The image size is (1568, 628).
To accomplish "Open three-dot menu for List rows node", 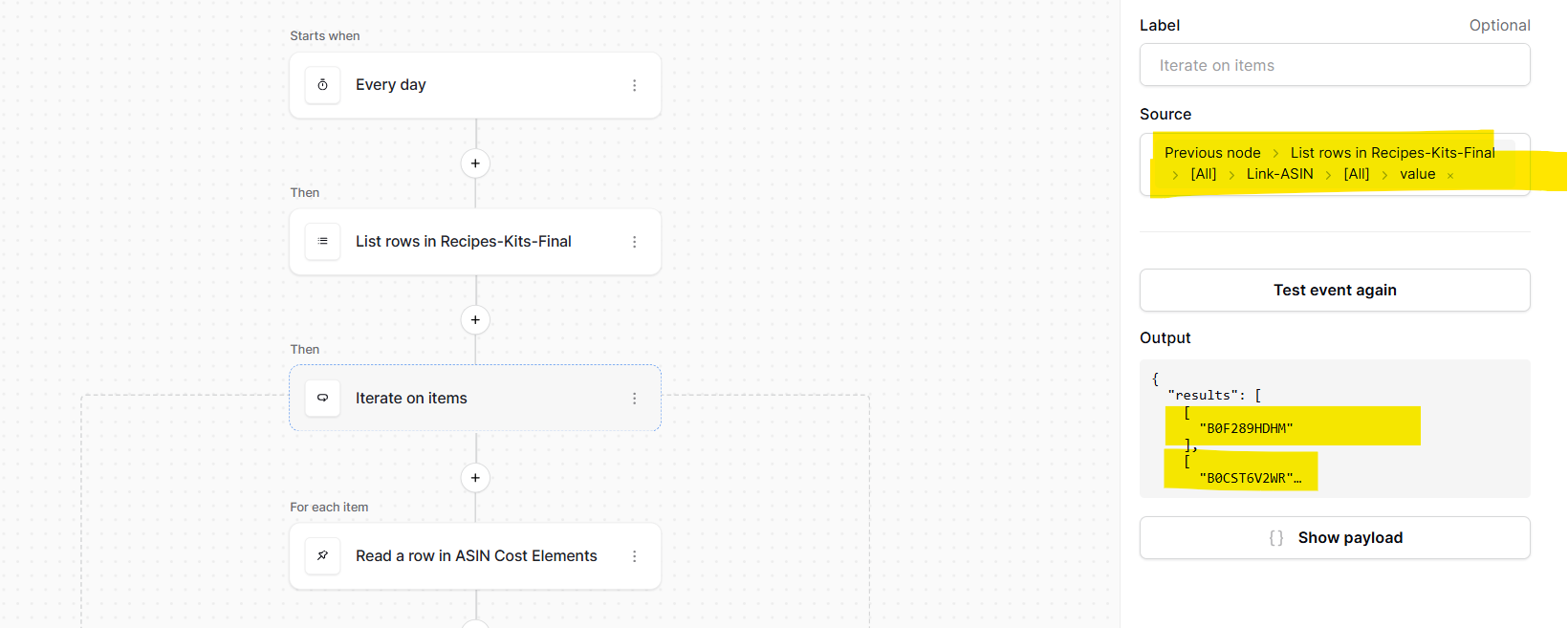I will point(634,242).
